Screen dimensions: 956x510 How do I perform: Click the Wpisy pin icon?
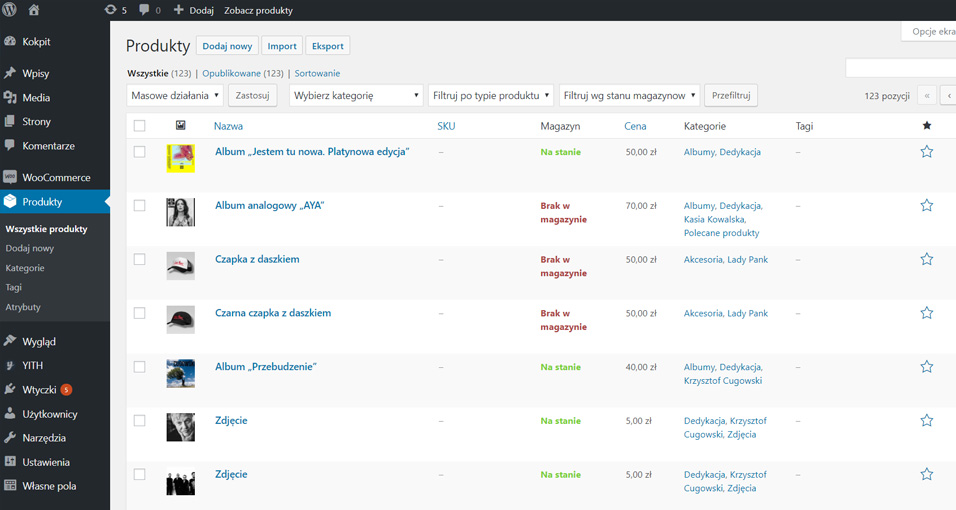[10, 73]
